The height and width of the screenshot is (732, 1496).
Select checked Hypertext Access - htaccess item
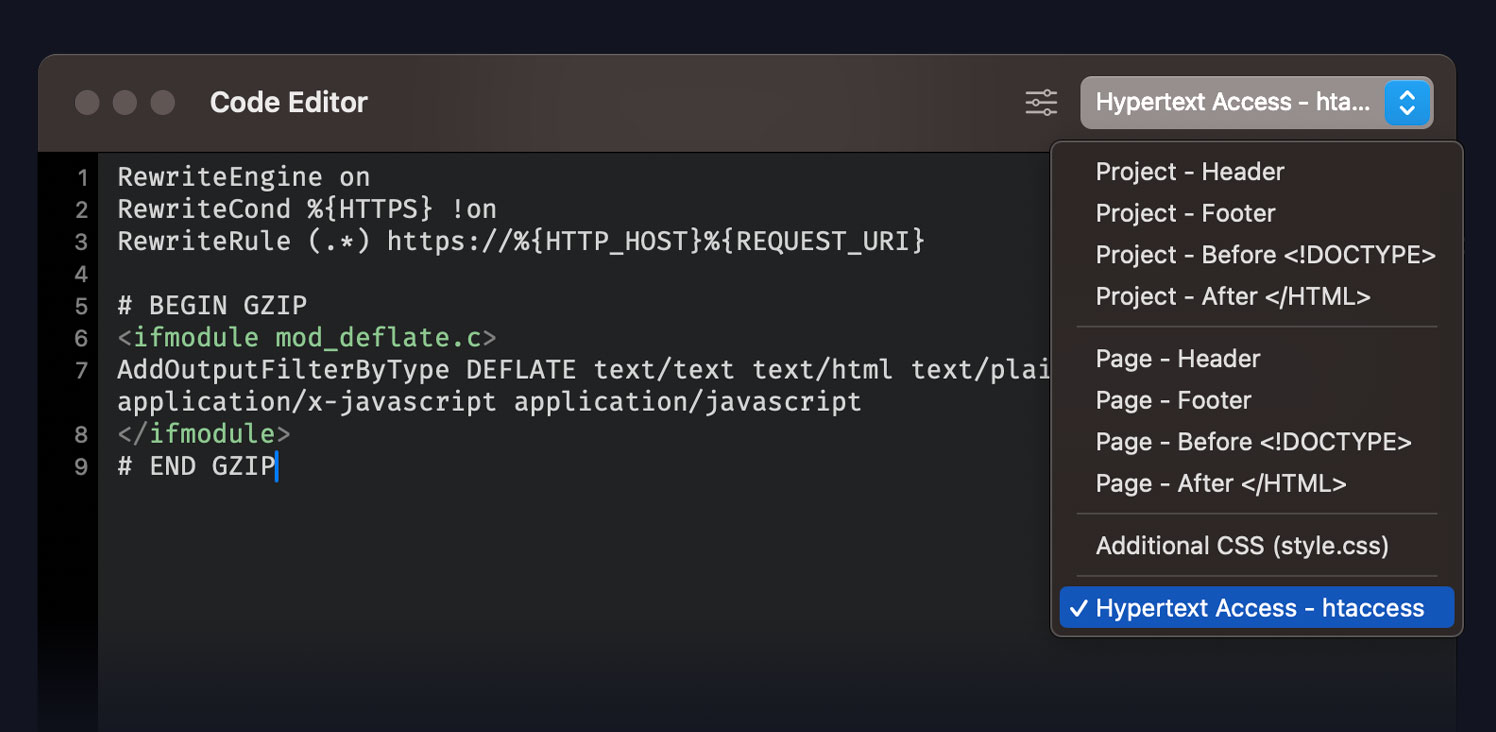1259,608
